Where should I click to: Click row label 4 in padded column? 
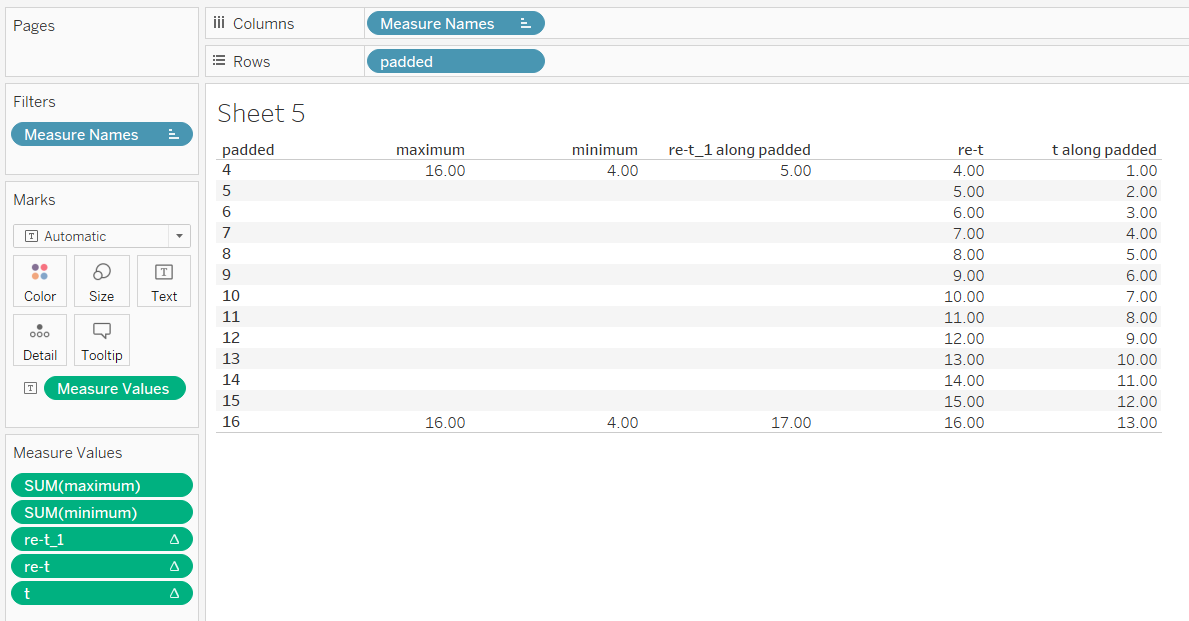click(x=226, y=170)
